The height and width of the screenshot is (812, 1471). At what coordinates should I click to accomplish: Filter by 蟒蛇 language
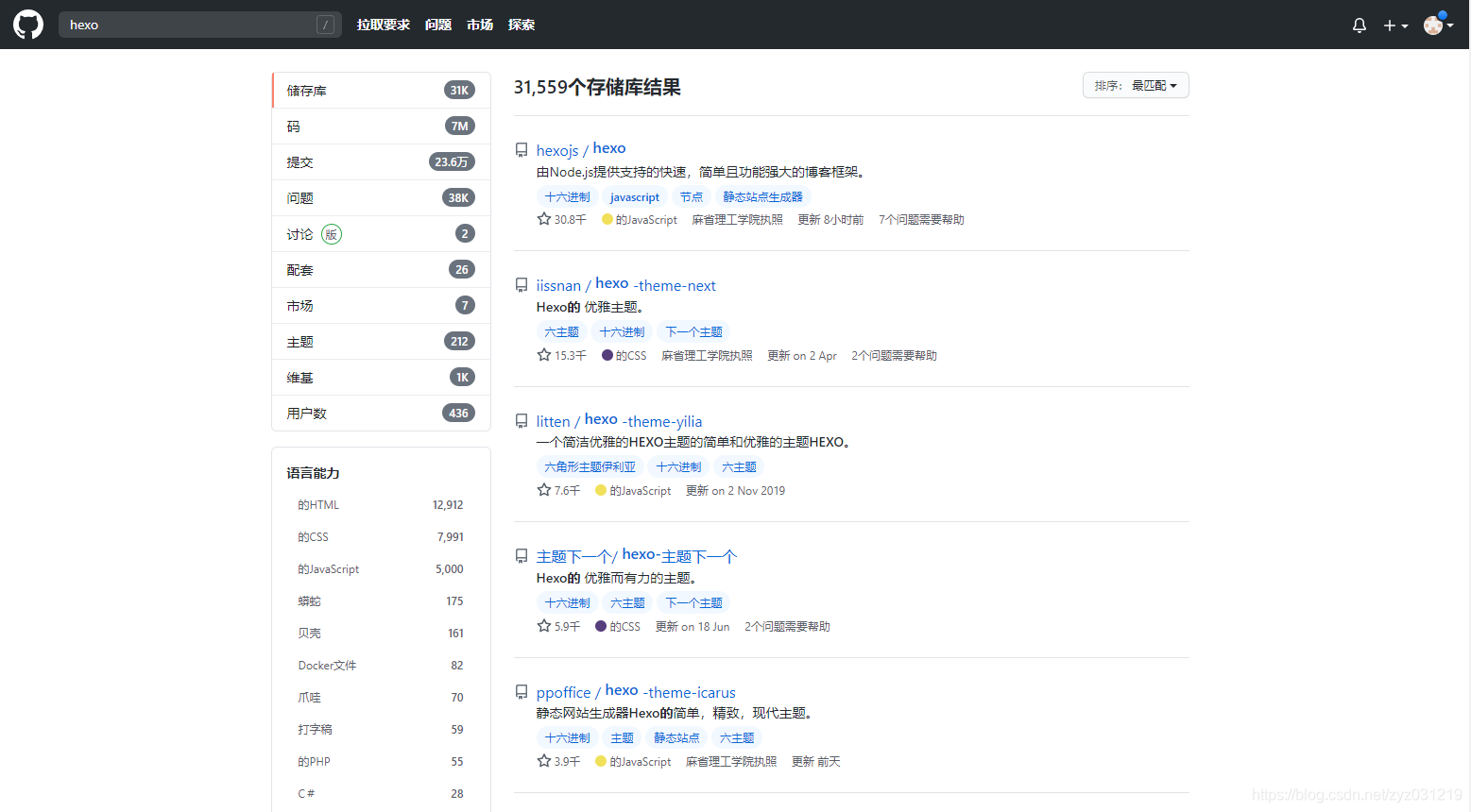[x=381, y=601]
